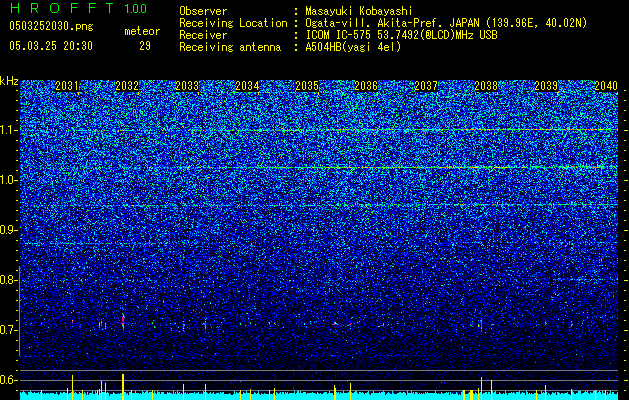The width and height of the screenshot is (629, 400).
Task: Select the version number 1.0.0
Action: click(136, 9)
